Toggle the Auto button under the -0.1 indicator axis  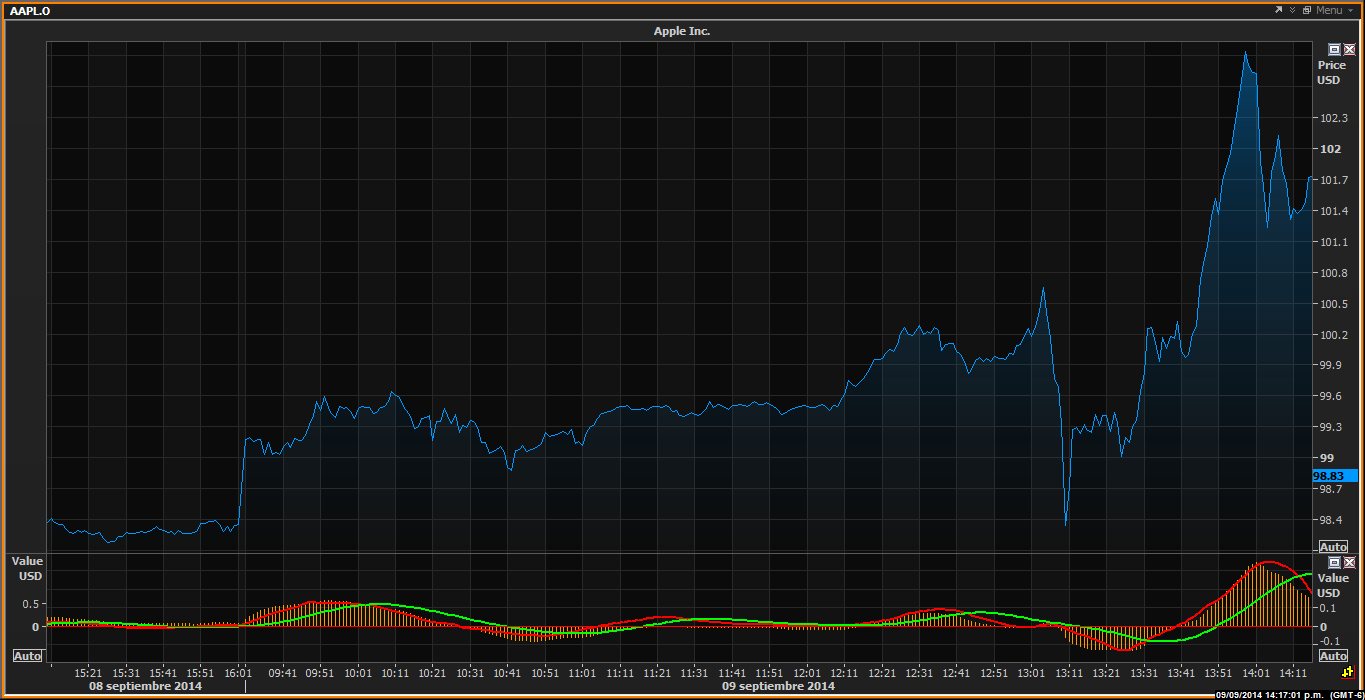1333,656
